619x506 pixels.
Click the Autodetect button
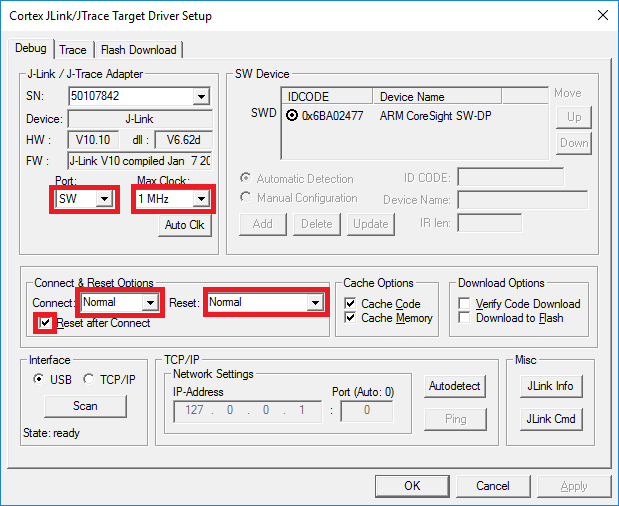(x=455, y=386)
